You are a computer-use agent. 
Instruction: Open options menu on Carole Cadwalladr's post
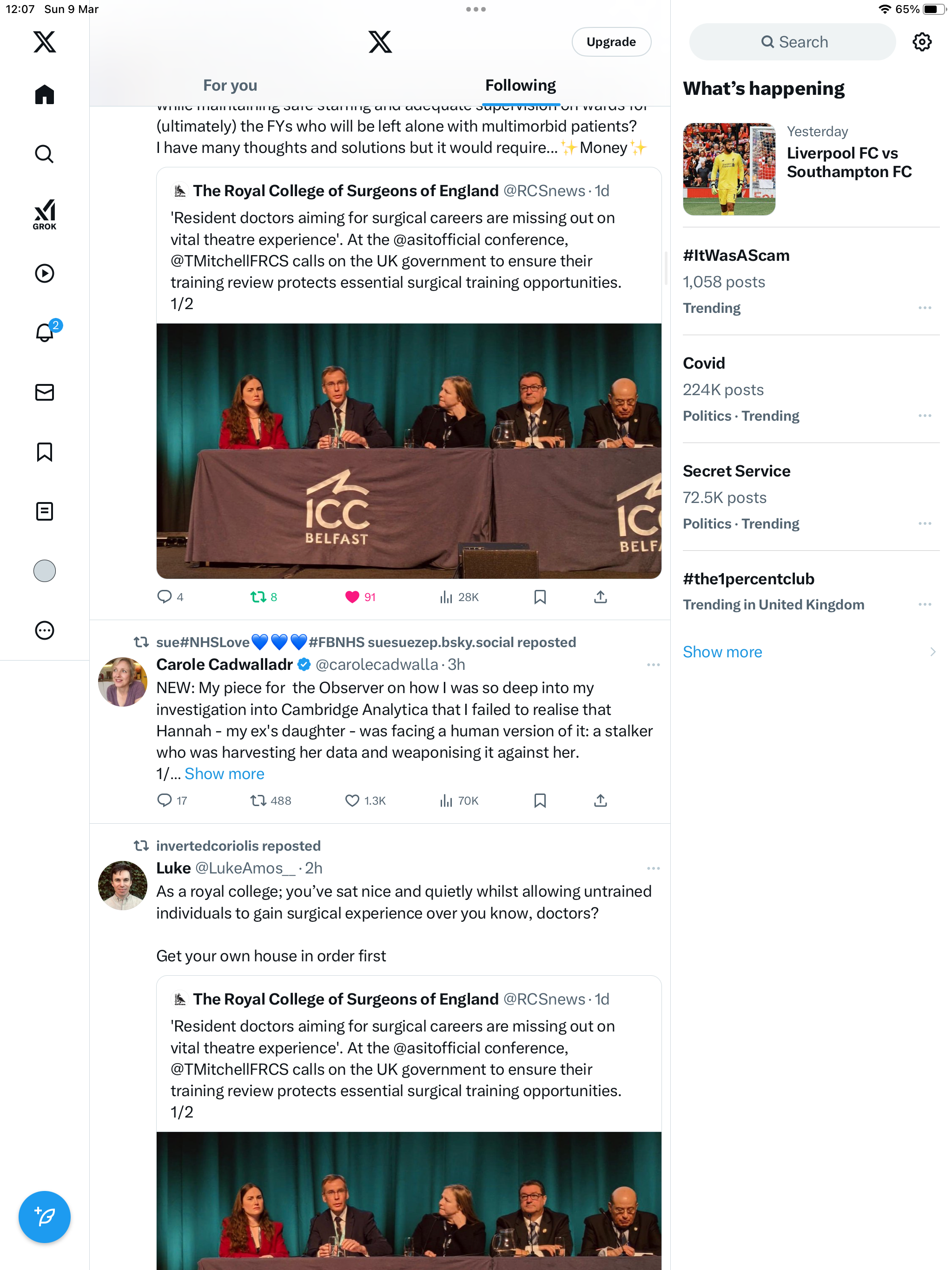[653, 665]
